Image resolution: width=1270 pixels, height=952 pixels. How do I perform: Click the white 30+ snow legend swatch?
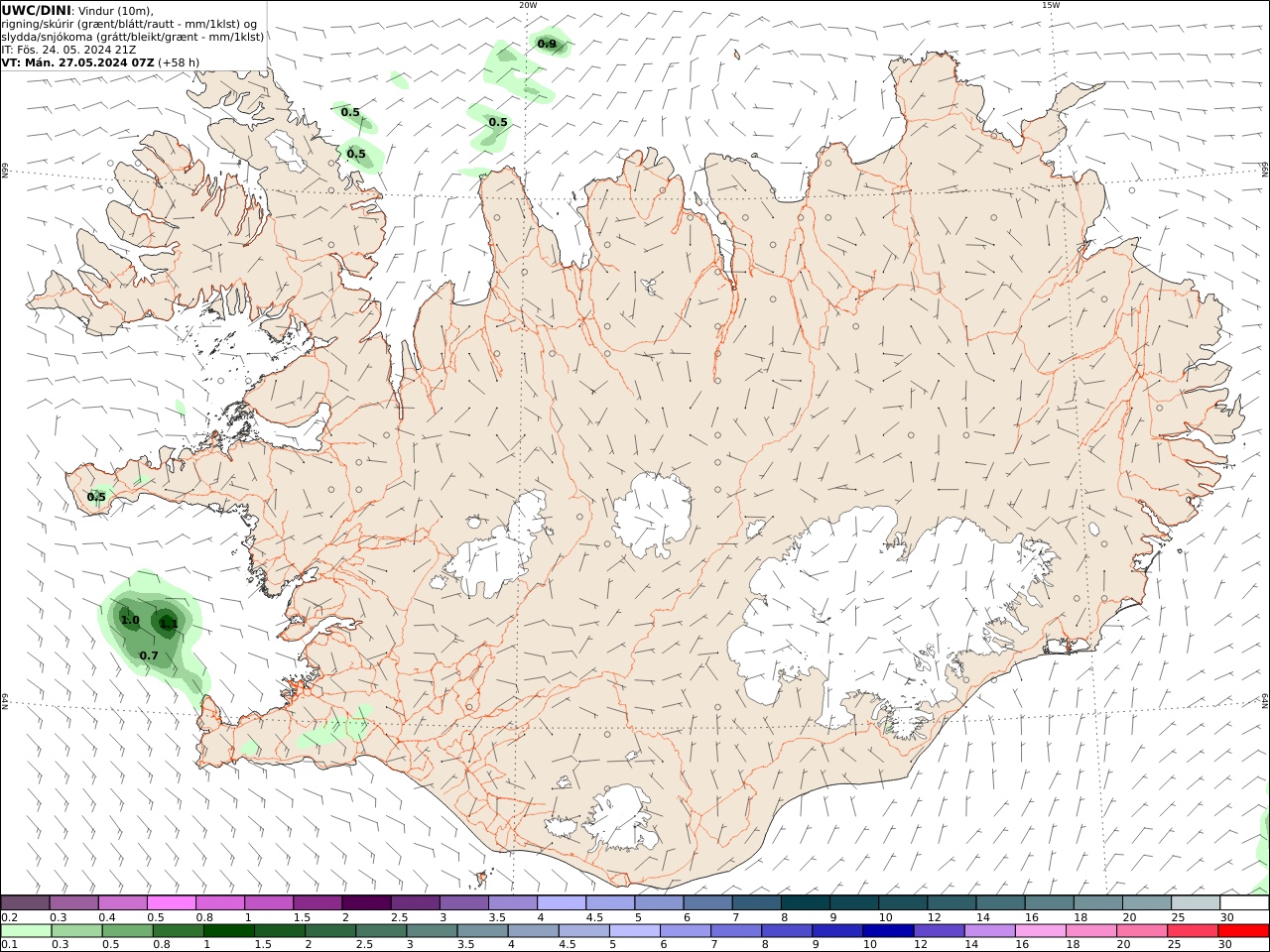pyautogui.click(x=1244, y=902)
